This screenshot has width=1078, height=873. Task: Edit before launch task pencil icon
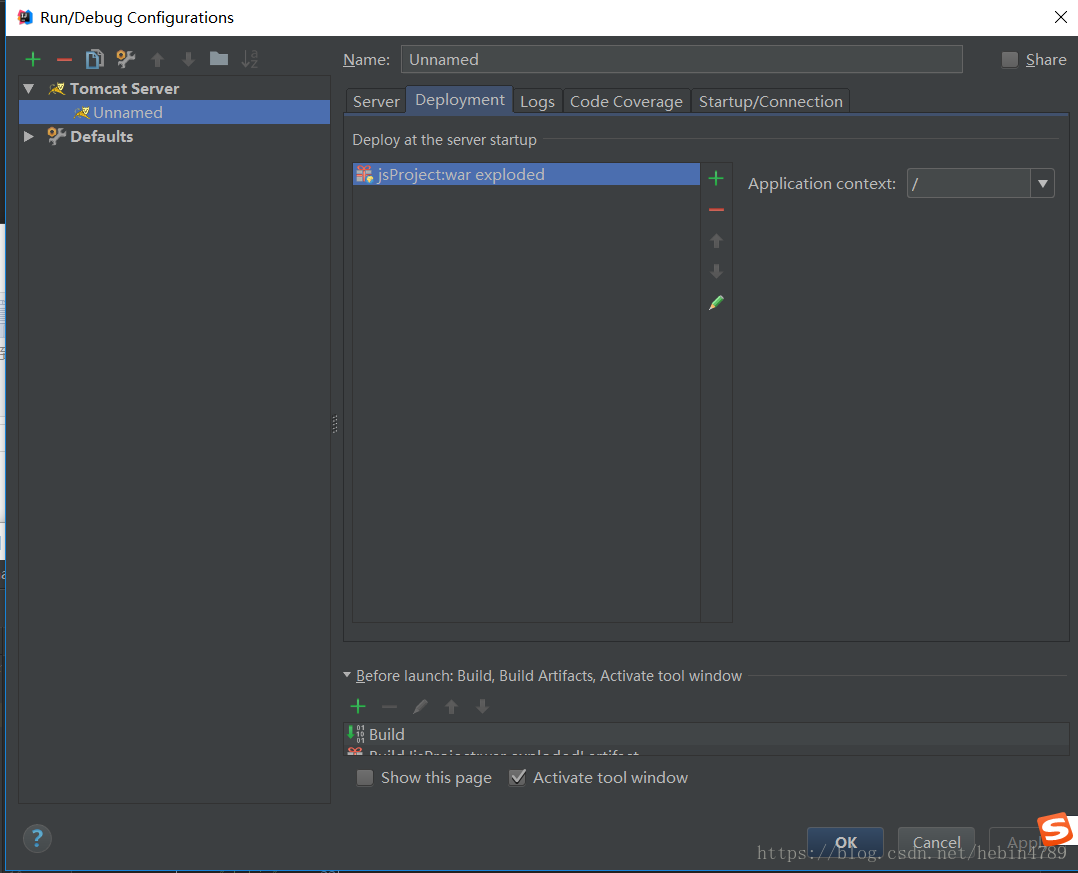420,706
